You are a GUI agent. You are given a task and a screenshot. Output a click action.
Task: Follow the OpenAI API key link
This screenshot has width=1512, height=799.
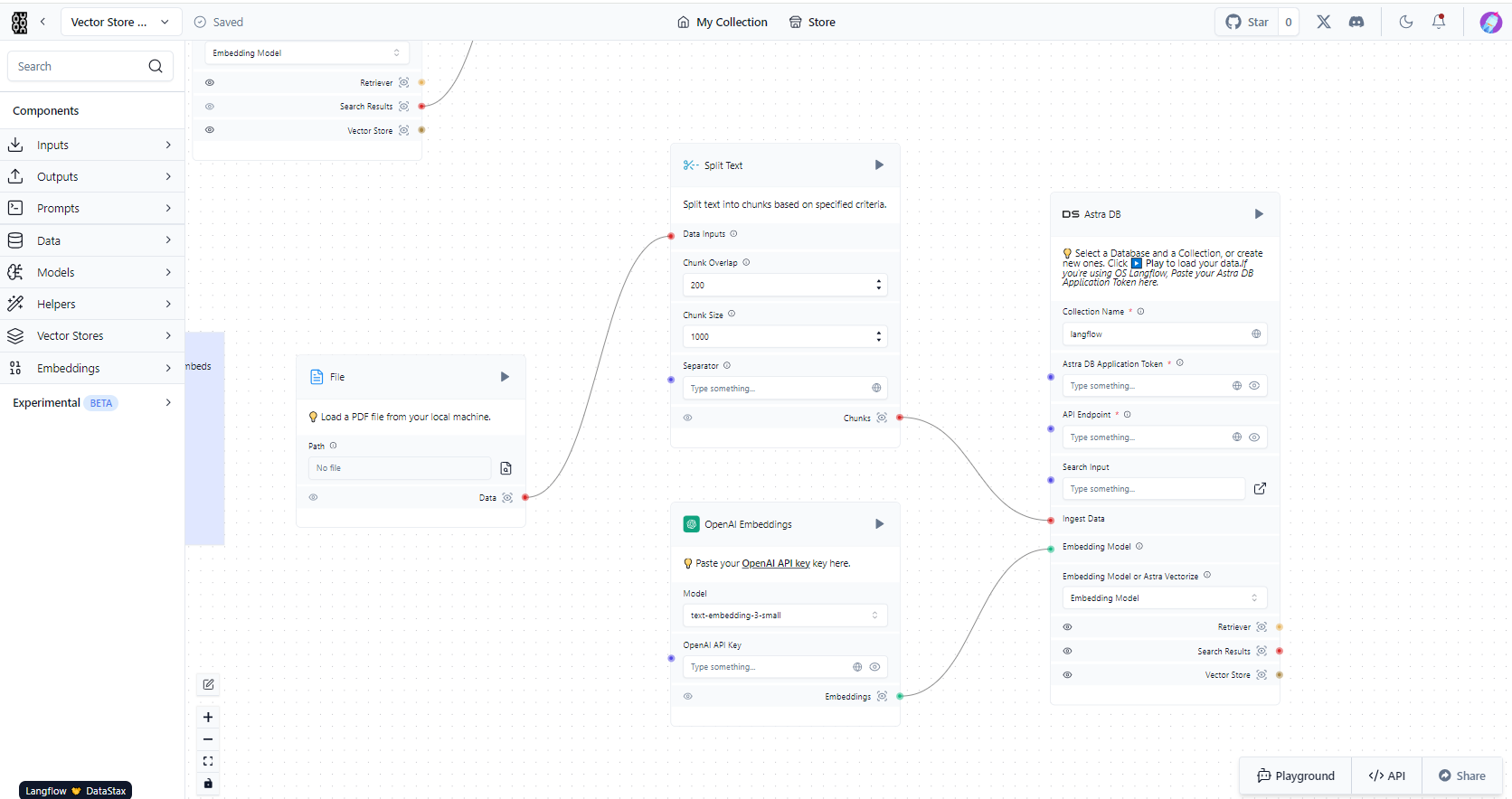[x=776, y=563]
